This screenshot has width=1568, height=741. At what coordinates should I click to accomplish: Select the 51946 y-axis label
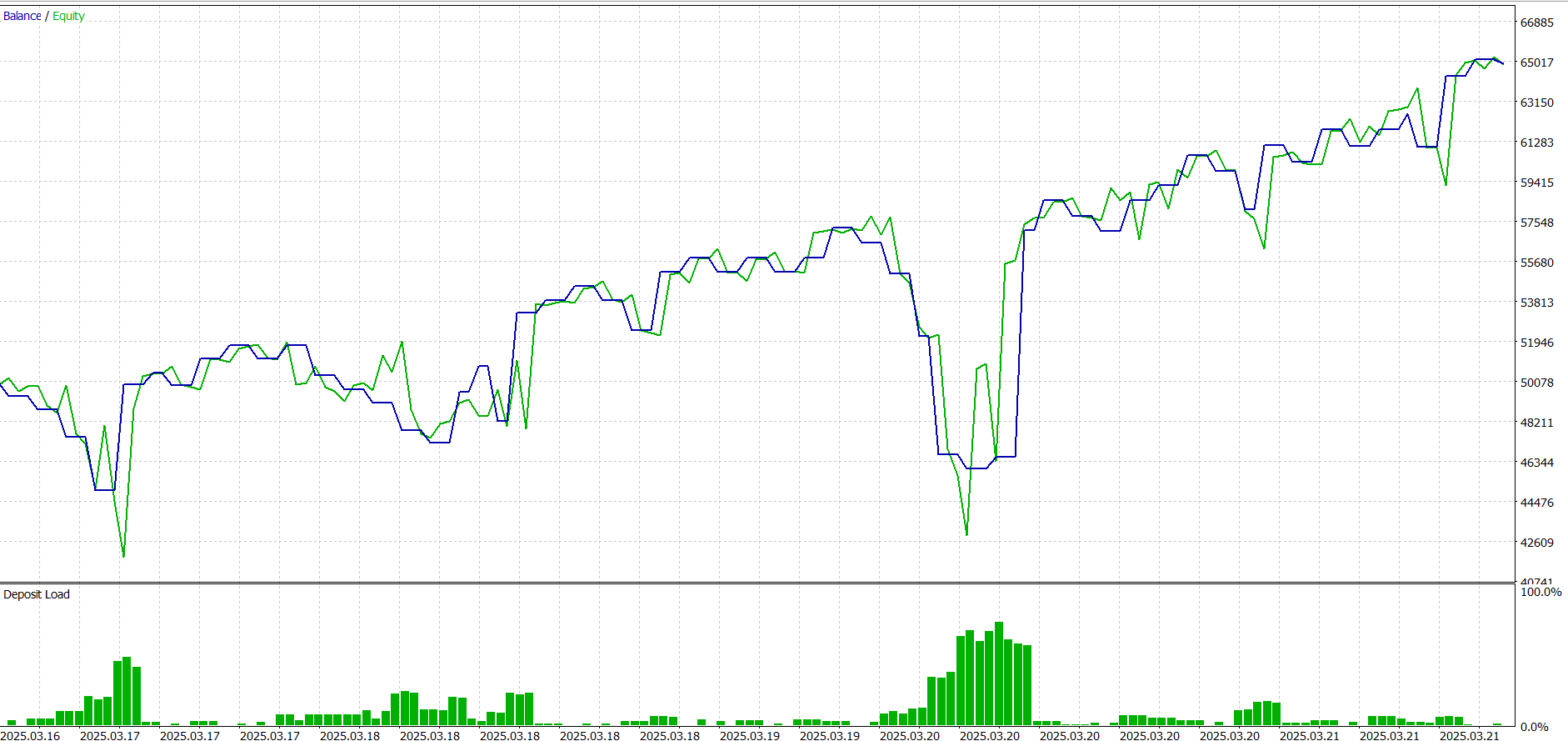[1536, 343]
